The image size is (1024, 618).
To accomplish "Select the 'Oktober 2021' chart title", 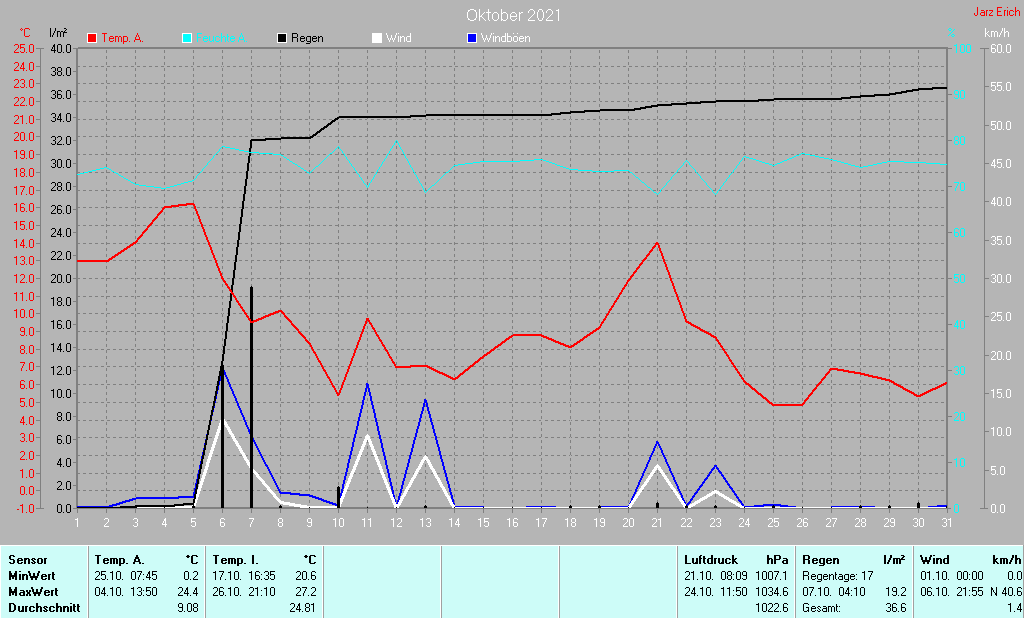I will (513, 15).
